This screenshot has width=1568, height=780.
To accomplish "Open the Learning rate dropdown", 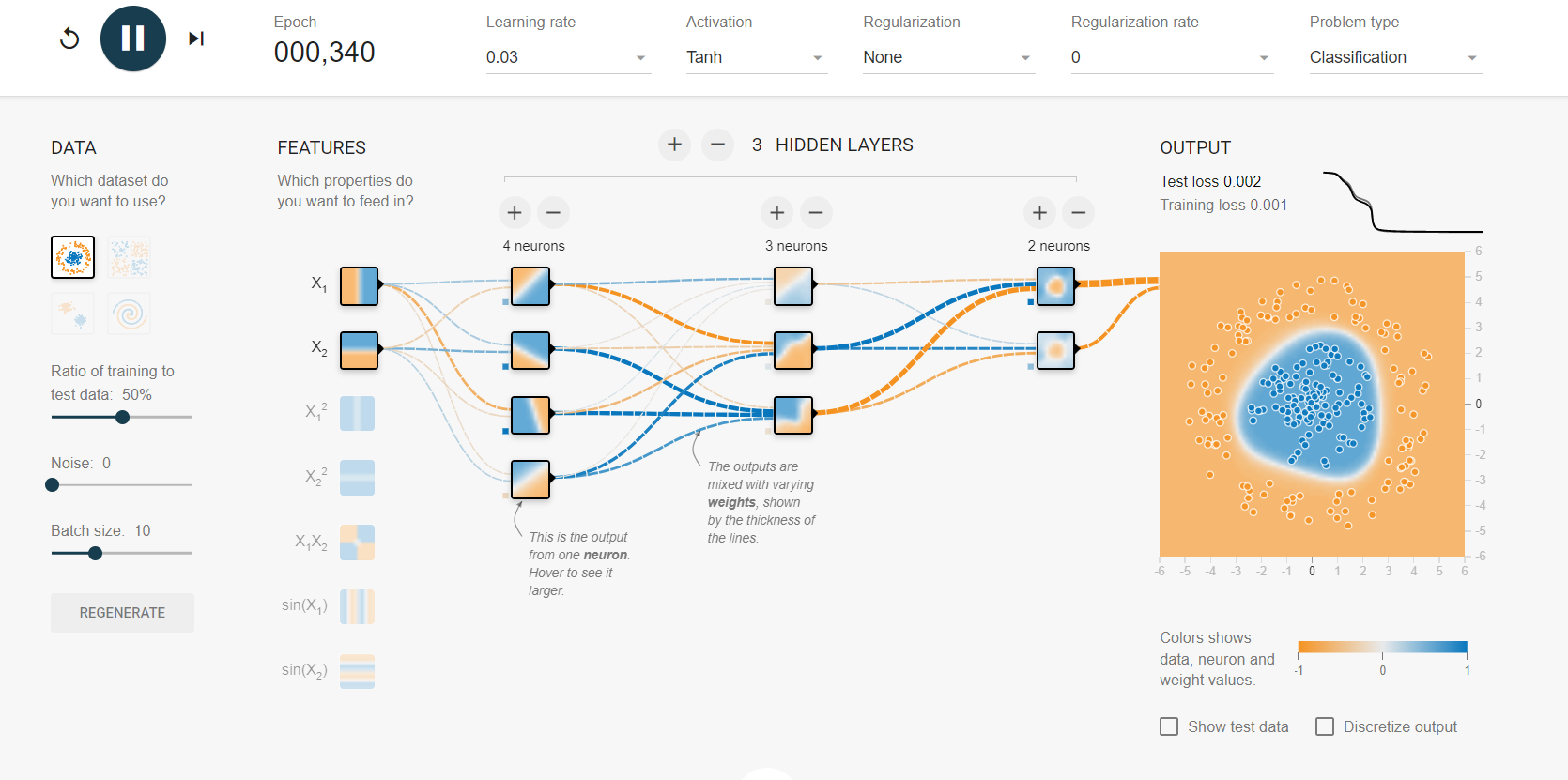I will (x=568, y=57).
